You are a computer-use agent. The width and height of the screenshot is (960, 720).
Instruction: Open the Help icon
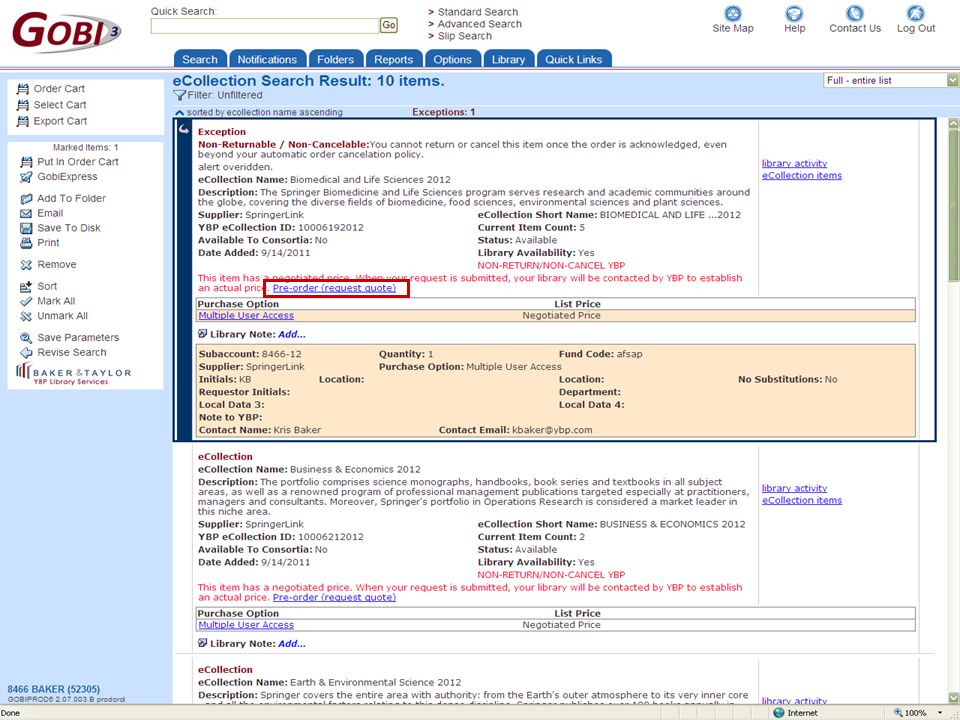794,13
